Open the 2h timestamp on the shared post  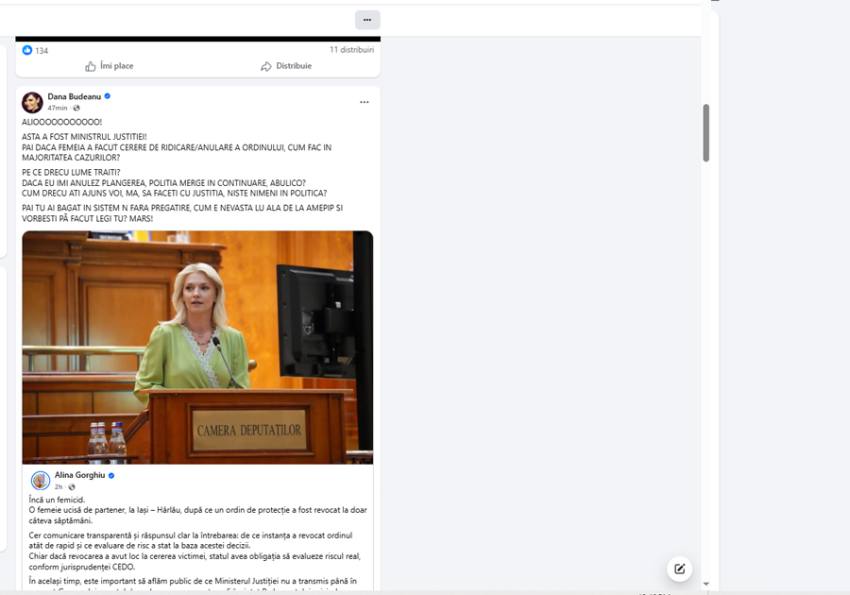pyautogui.click(x=58, y=487)
